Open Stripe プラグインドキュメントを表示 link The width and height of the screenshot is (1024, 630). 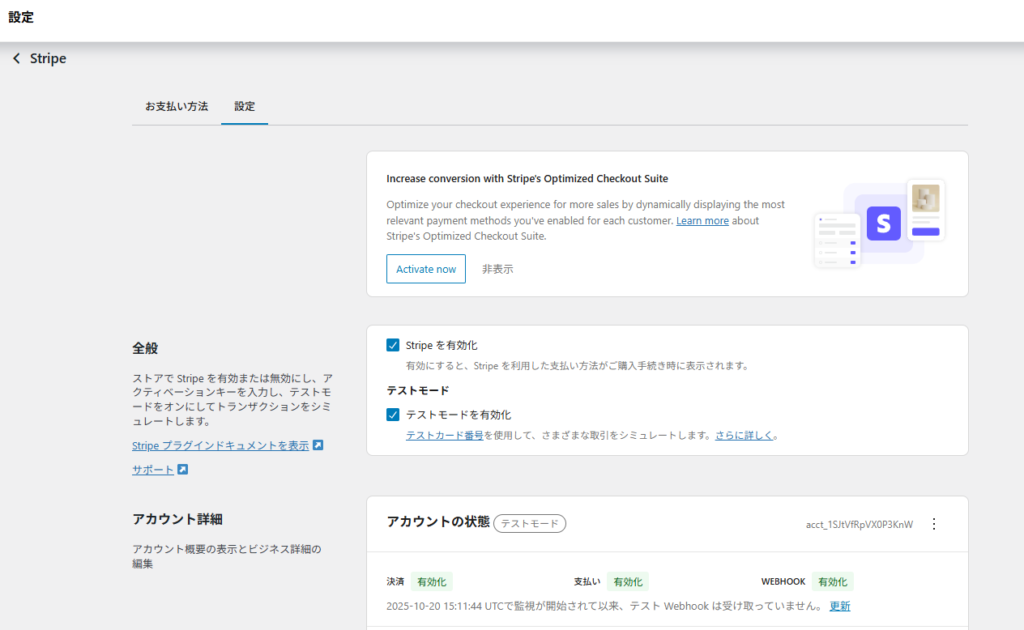click(x=220, y=446)
